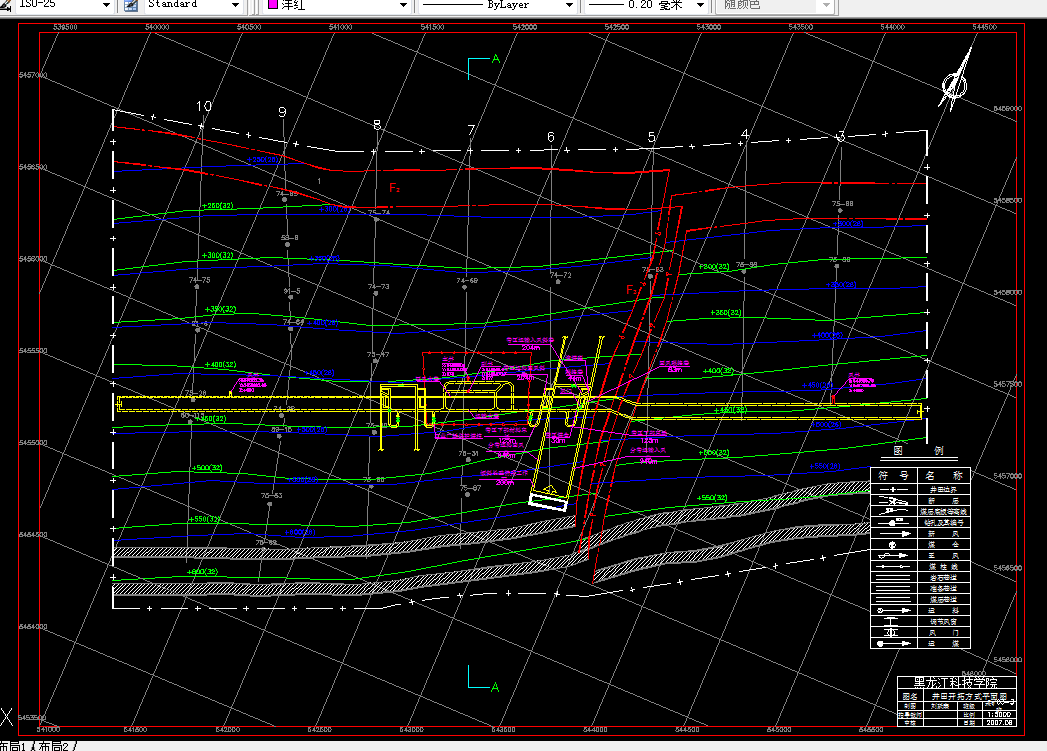
Task: Select the upper green section mark A
Action: [495, 59]
